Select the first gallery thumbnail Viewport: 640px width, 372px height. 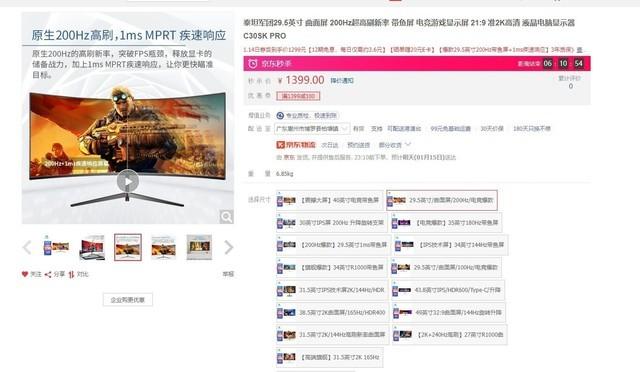(x=56, y=247)
